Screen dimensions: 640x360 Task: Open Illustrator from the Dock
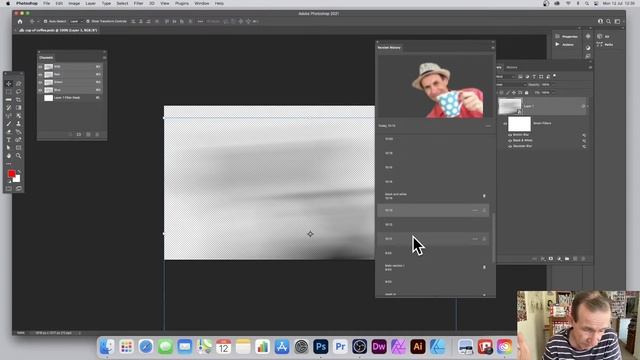[x=418, y=347]
